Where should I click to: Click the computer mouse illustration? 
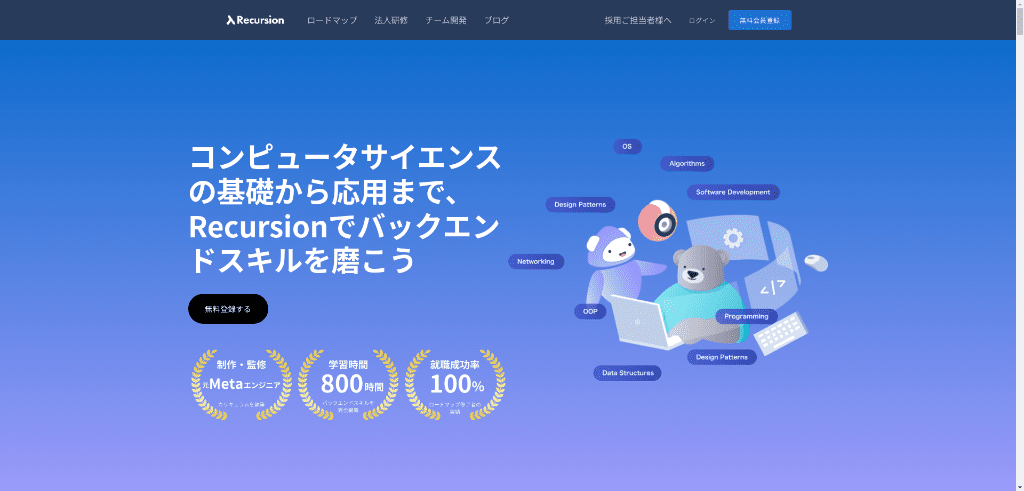[816, 262]
